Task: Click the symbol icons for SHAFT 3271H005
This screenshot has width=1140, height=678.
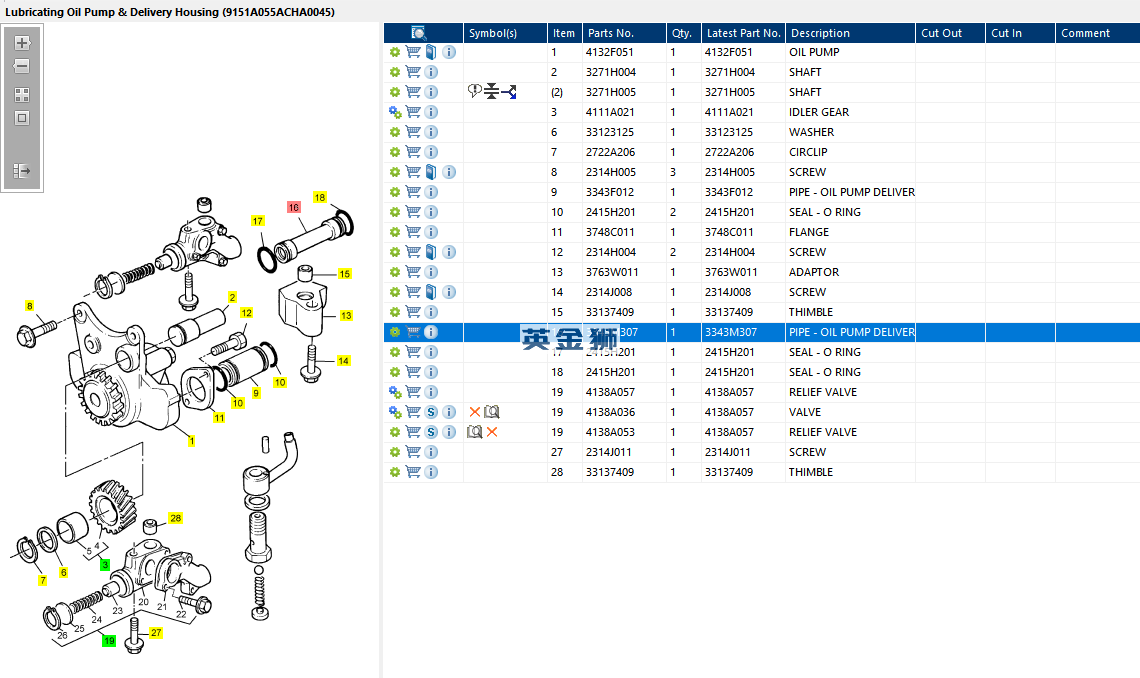Action: coord(492,92)
